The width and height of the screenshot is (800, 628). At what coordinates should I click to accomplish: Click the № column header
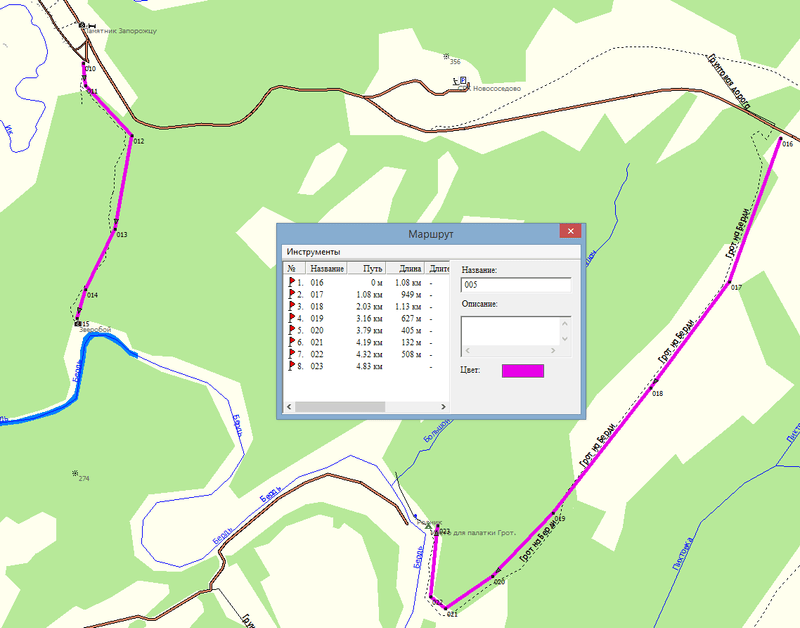pos(295,268)
